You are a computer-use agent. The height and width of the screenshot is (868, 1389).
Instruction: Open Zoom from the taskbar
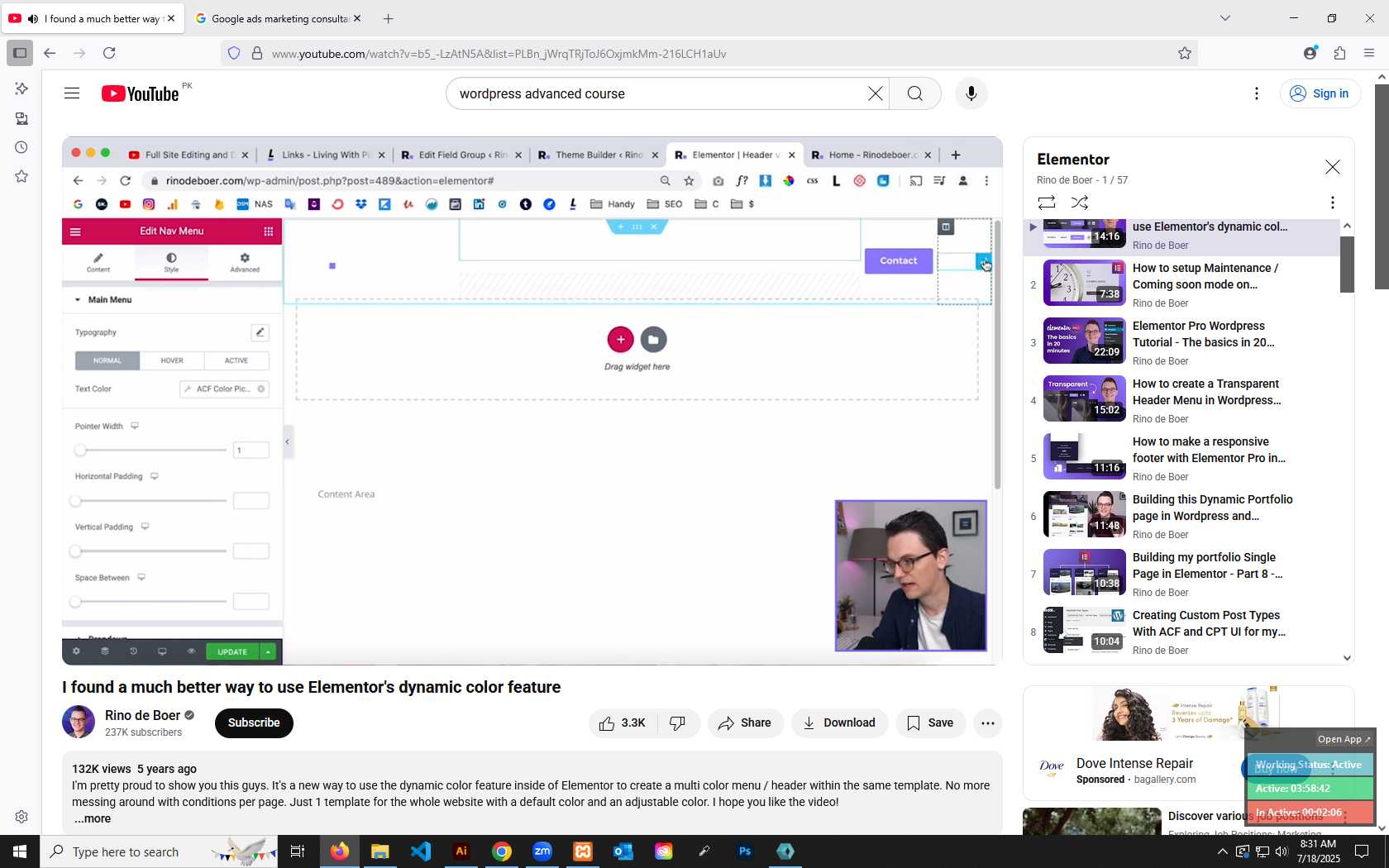542,851
